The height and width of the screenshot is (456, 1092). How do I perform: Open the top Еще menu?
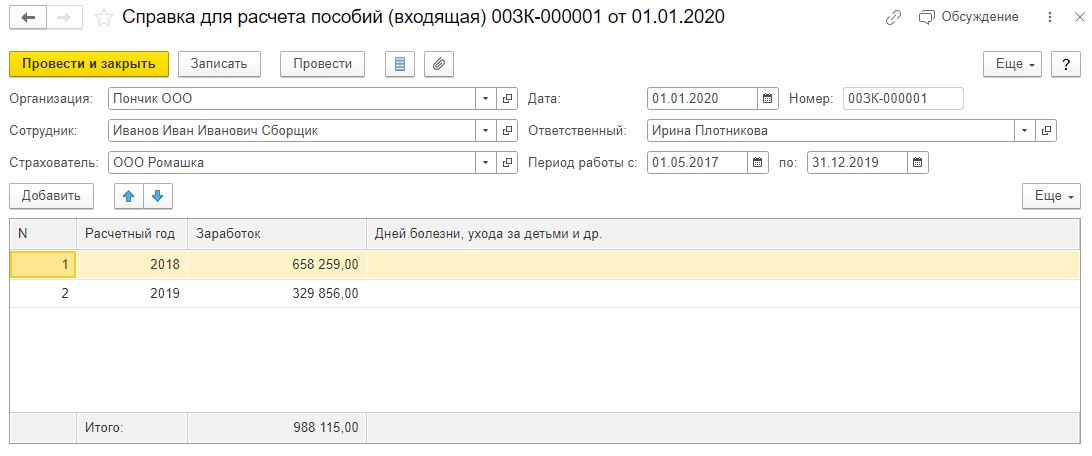coord(1012,64)
